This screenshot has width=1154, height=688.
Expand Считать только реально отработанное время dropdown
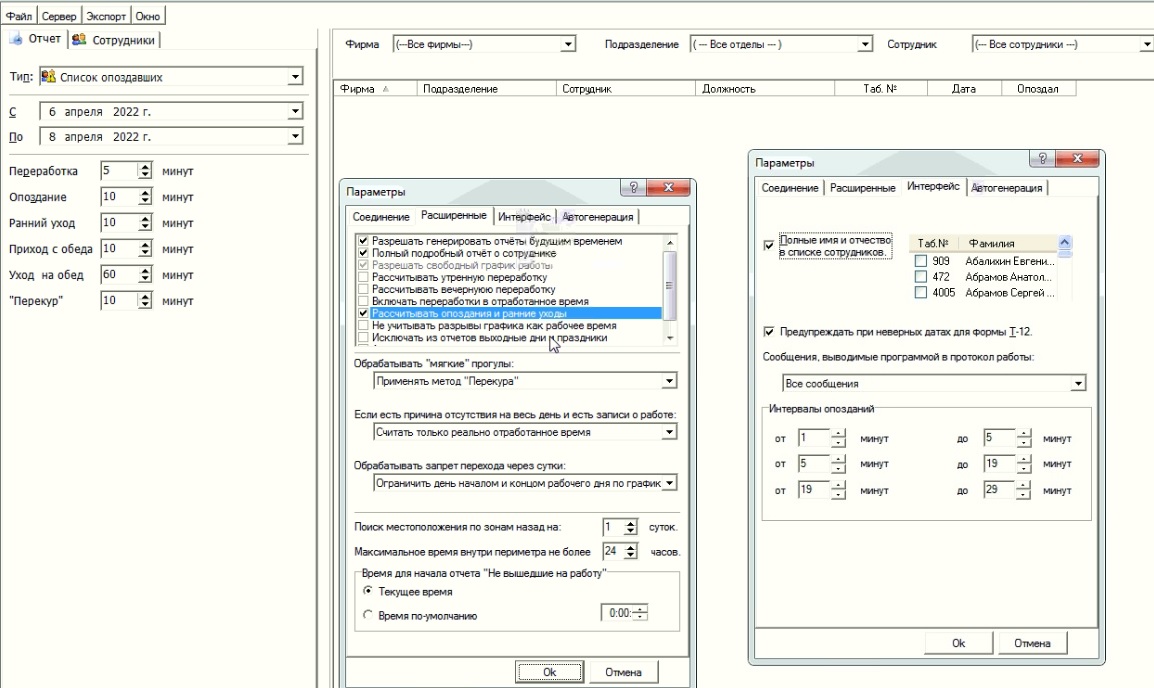point(668,432)
